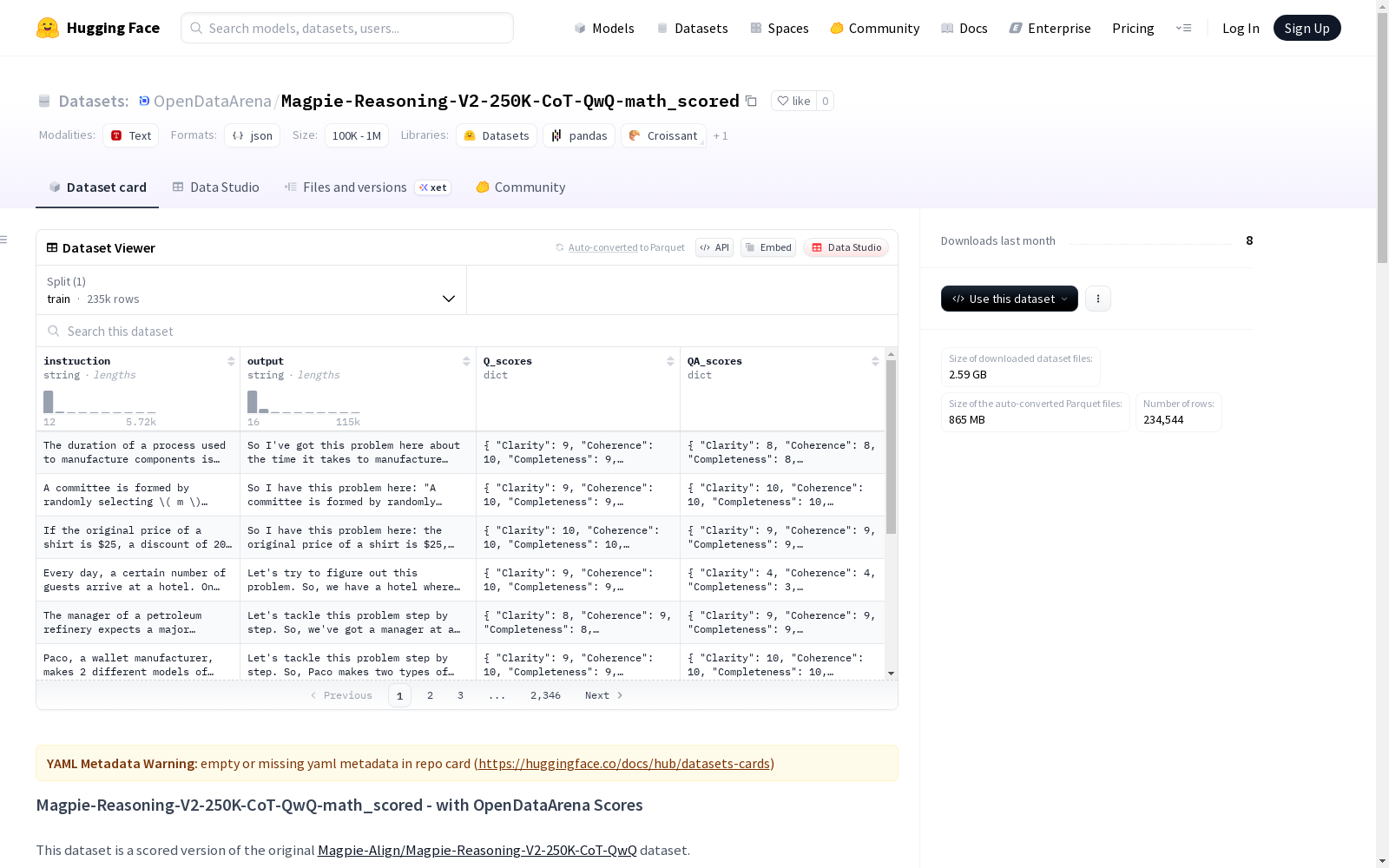Image resolution: width=1389 pixels, height=868 pixels.
Task: Open Spaces in top navigation
Action: 780,28
